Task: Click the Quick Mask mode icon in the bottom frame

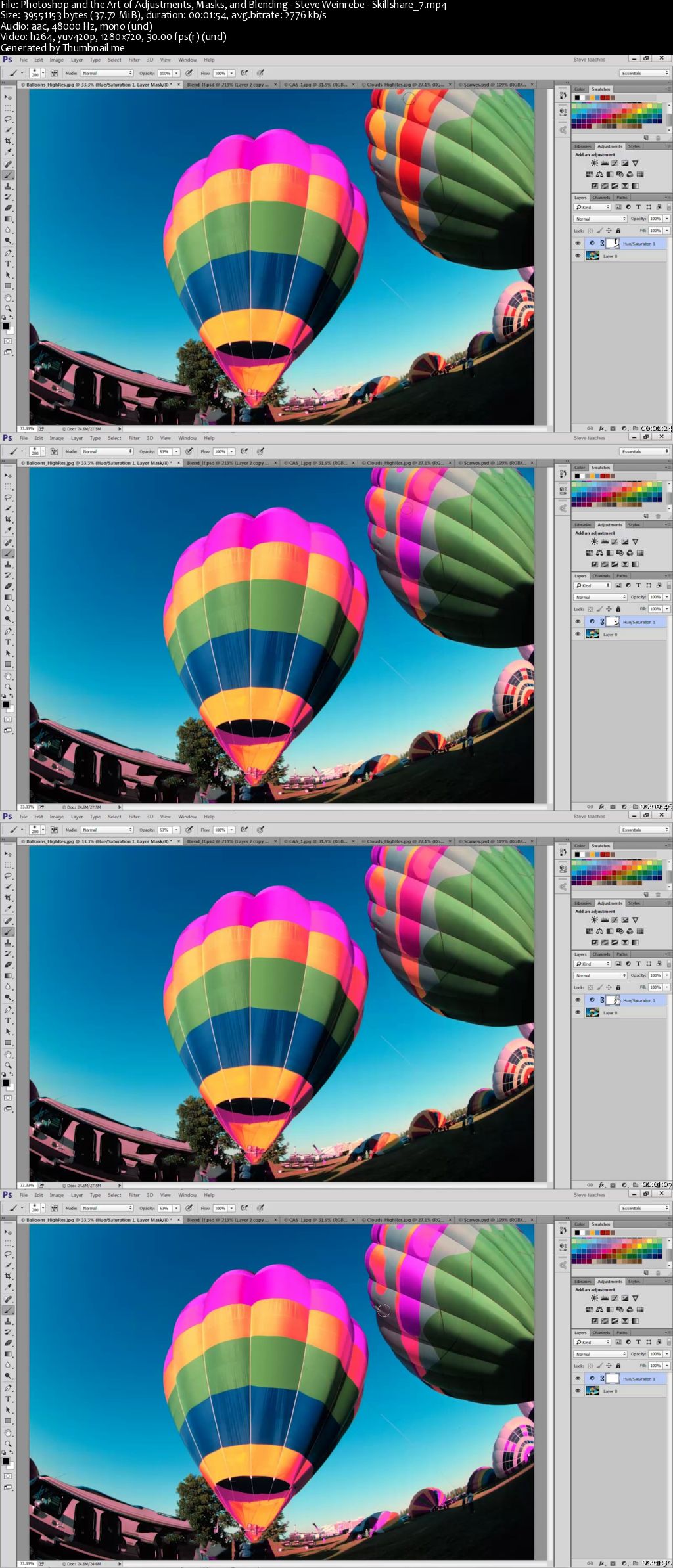Action: (x=8, y=1476)
